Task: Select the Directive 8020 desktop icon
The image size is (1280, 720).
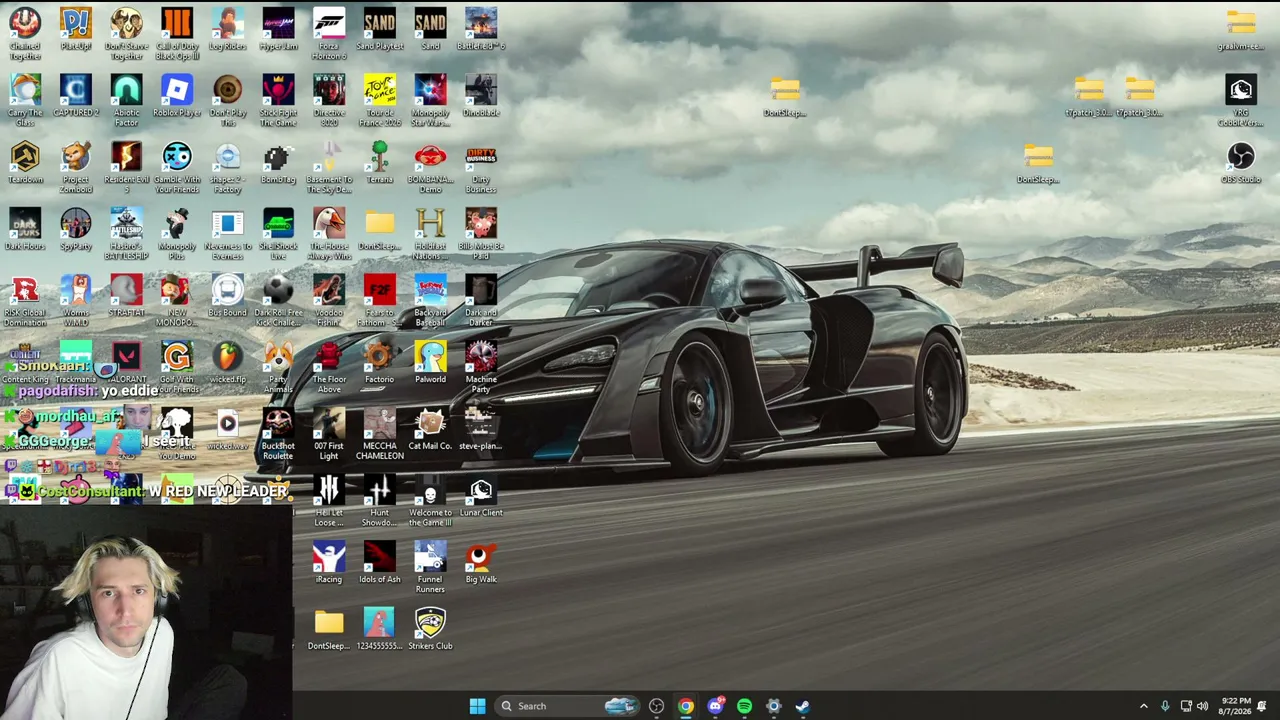Action: 329,100
